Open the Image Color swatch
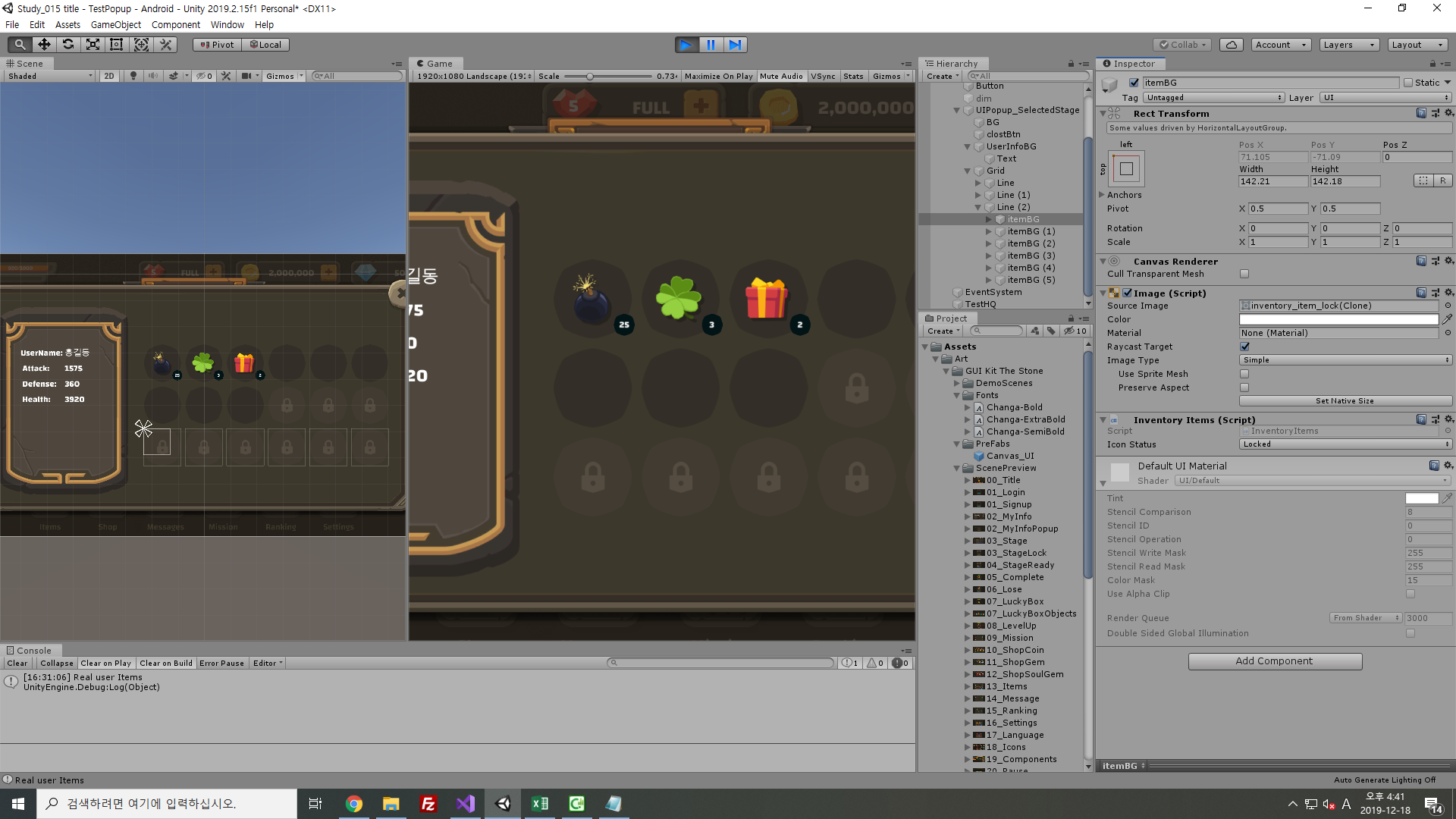Screen dimensions: 1456x819 click(x=1338, y=319)
